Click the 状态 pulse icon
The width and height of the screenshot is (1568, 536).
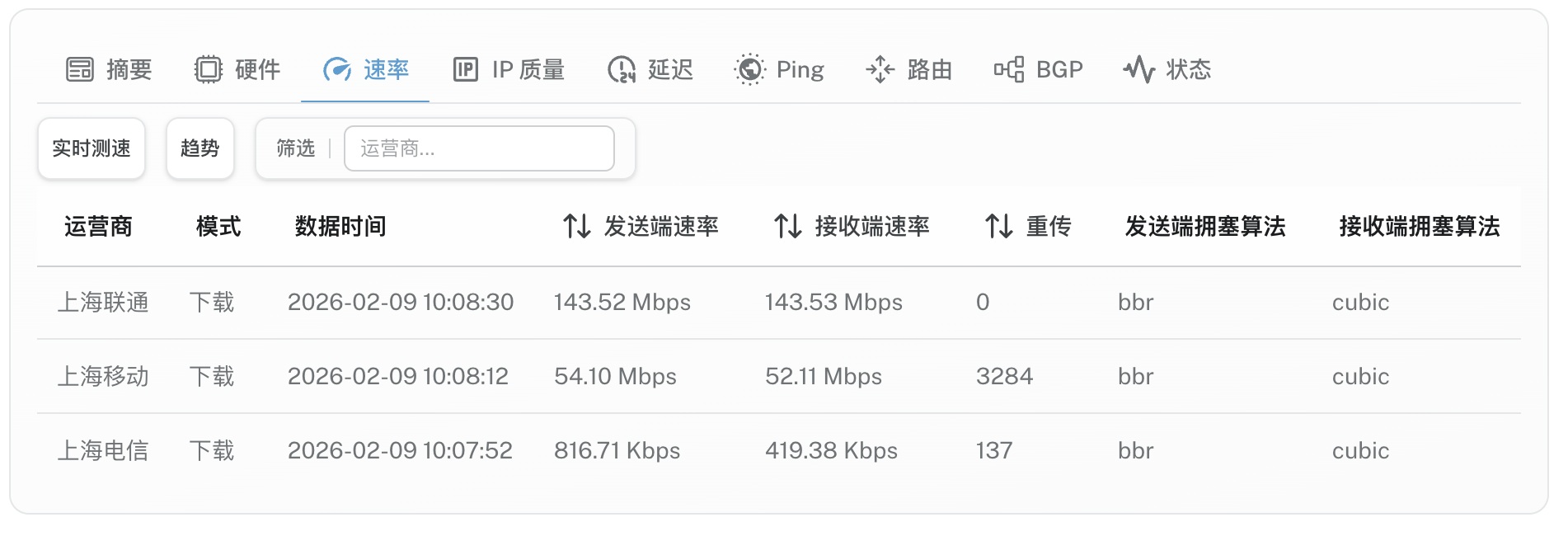[1139, 69]
